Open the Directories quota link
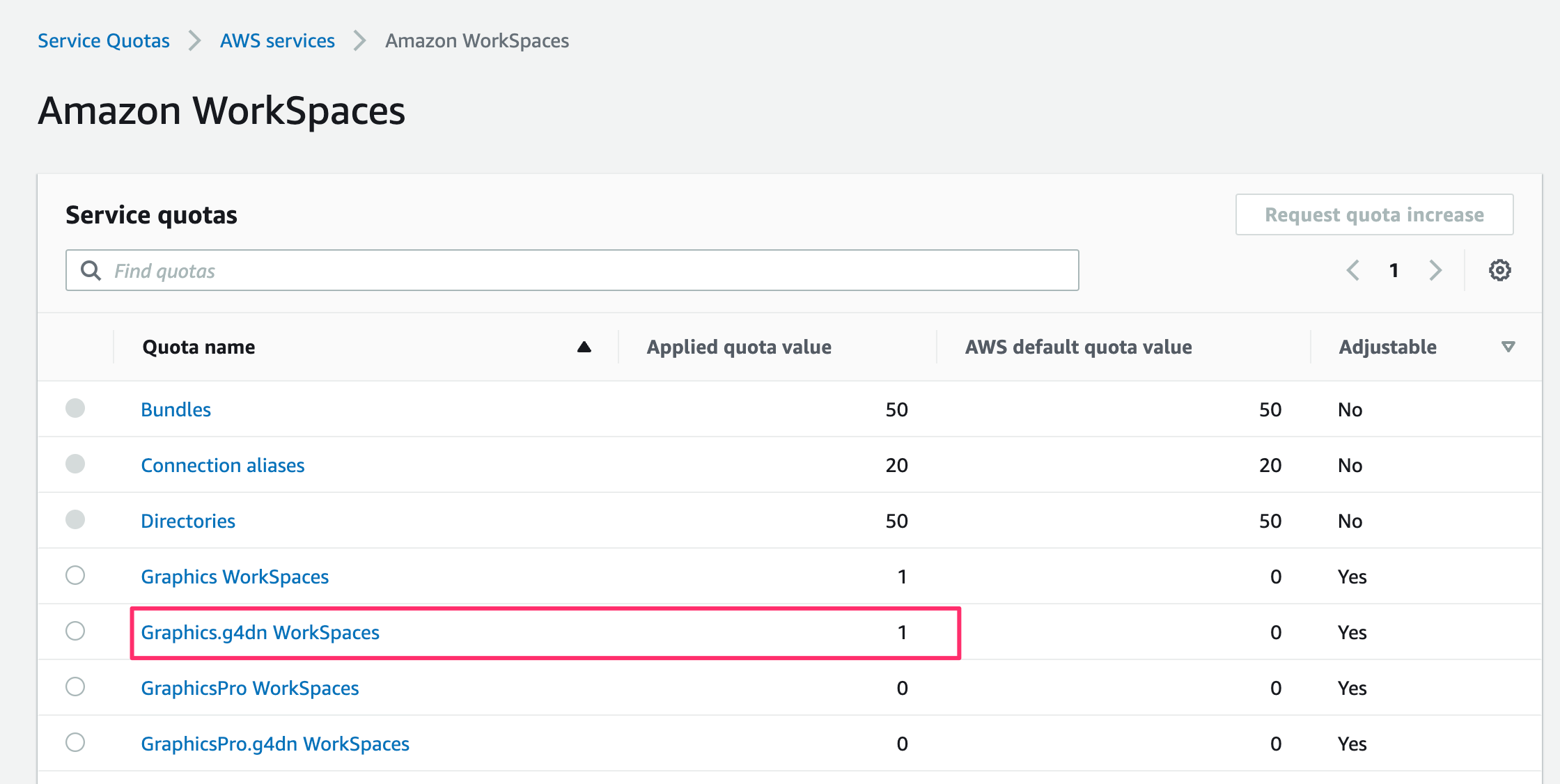1560x784 pixels. coord(188,521)
